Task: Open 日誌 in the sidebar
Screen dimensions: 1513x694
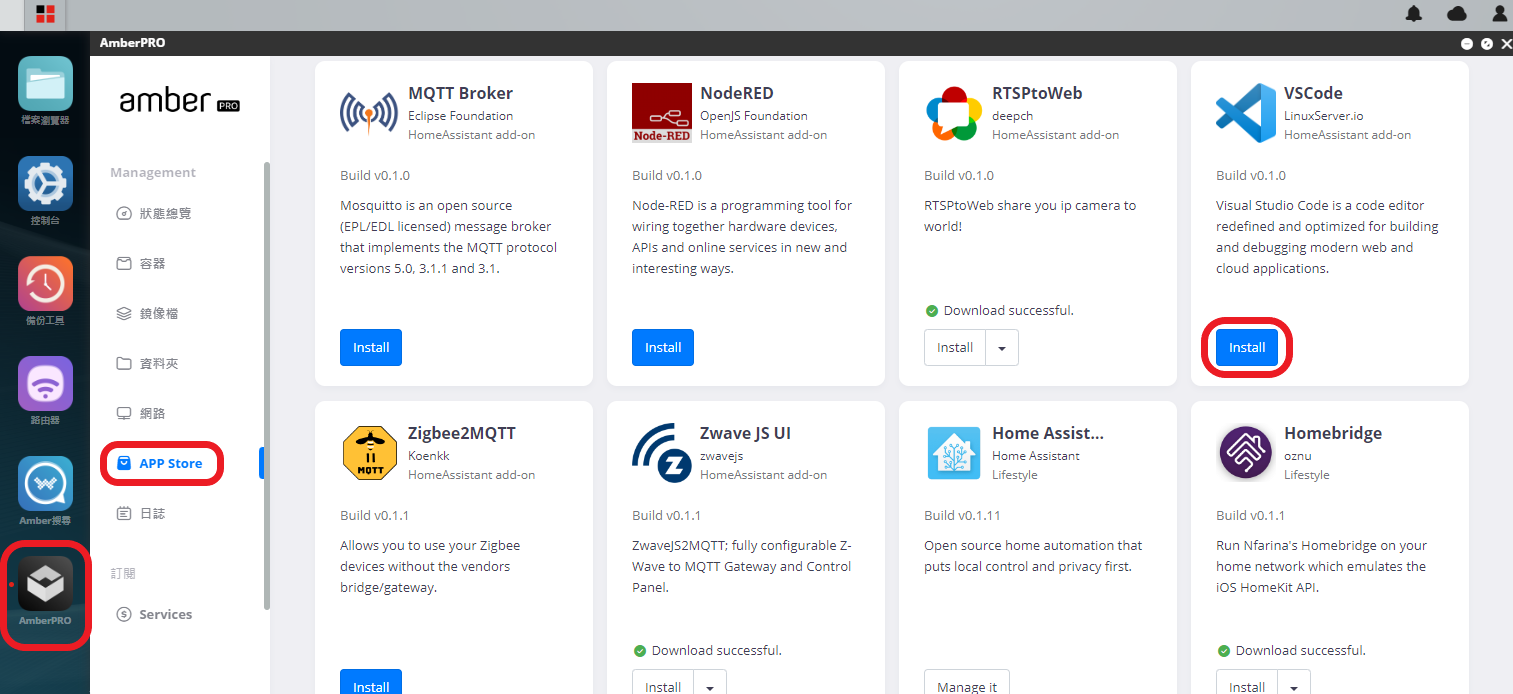Action: coord(141,513)
